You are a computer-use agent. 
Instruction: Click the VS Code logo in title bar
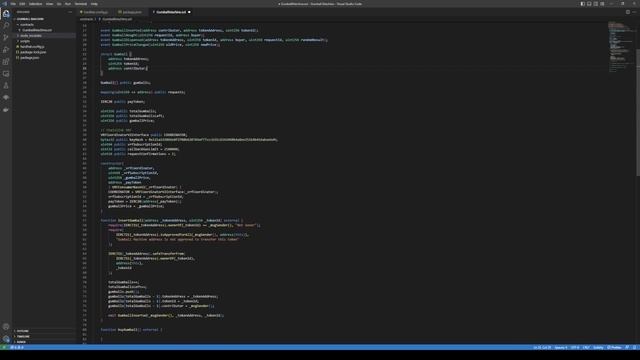pyautogui.click(x=4, y=4)
